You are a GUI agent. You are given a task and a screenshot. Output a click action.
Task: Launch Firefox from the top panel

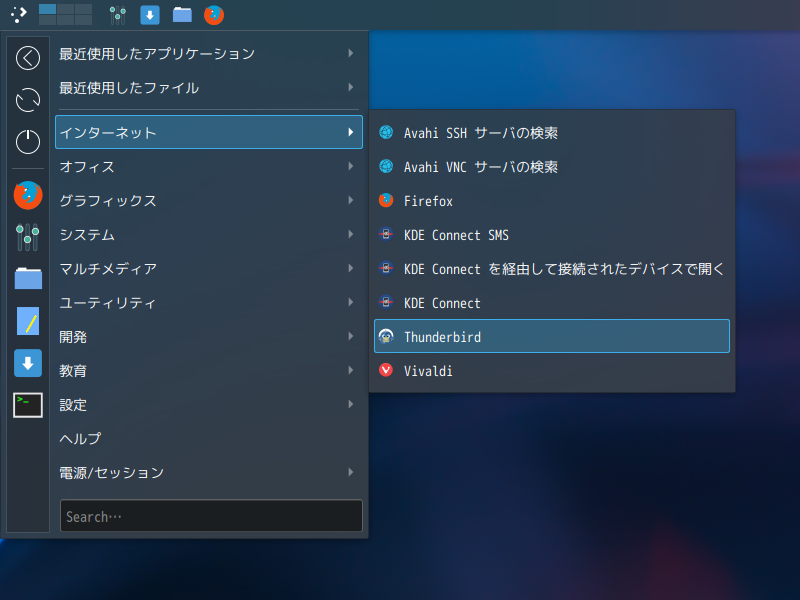coord(214,15)
